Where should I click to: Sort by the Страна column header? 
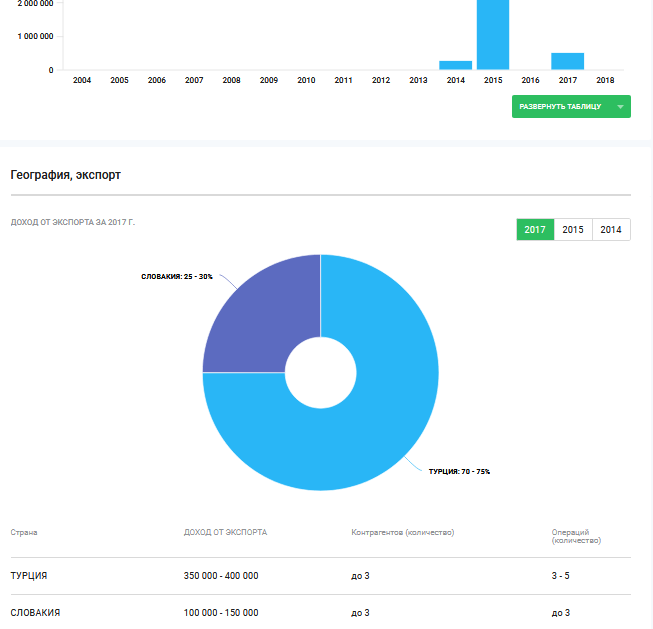coord(24,533)
